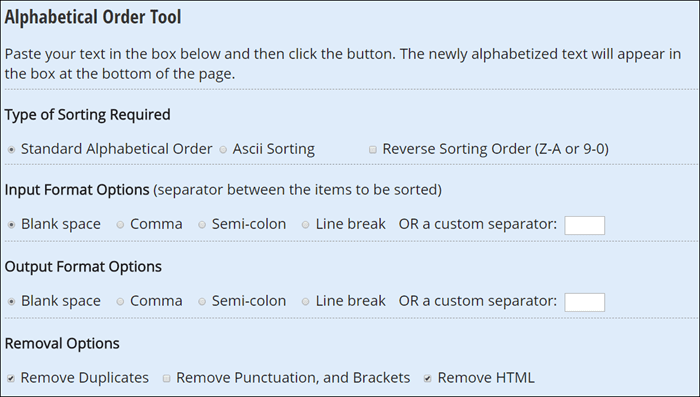Click the Alphabetical Order Tool heading
Viewport: 700px width, 397px height.
tap(93, 17)
